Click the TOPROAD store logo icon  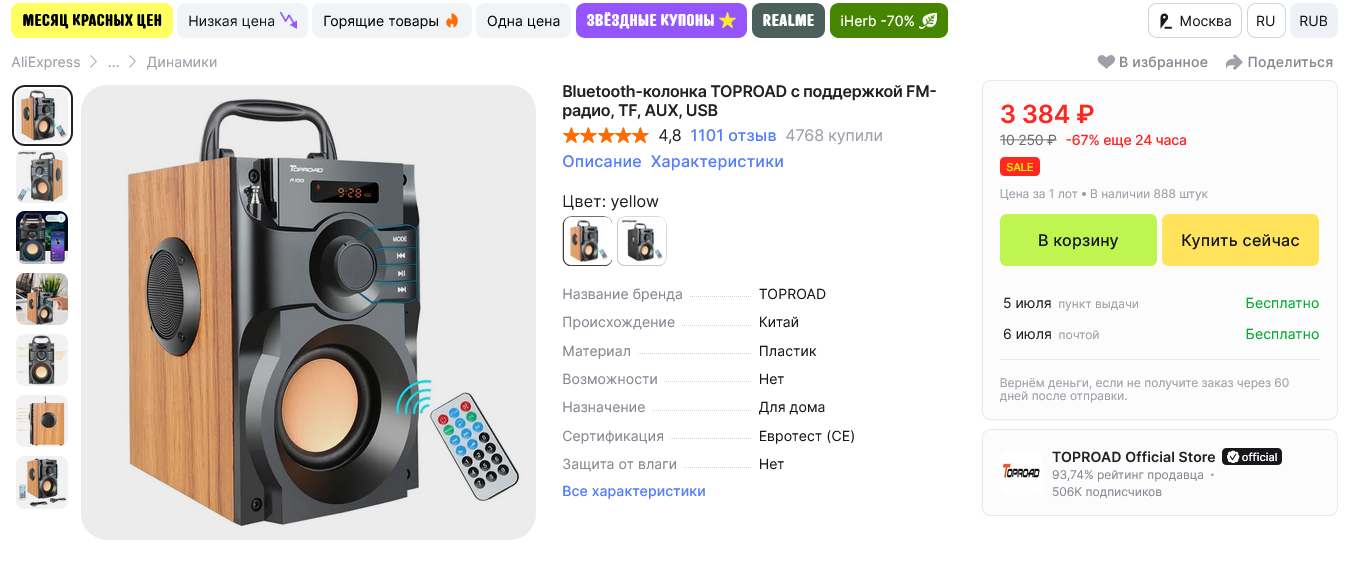click(1021, 472)
